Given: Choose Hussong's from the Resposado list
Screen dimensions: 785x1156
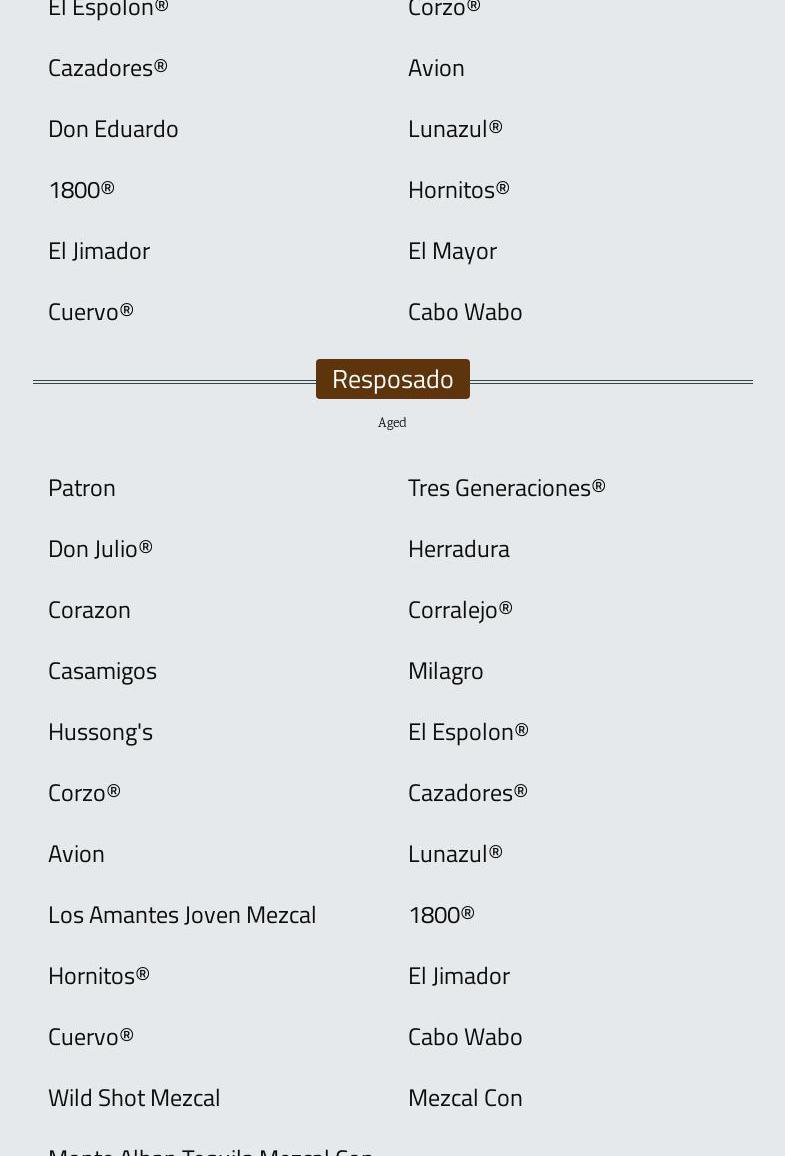Looking at the screenshot, I should pos(100,732).
